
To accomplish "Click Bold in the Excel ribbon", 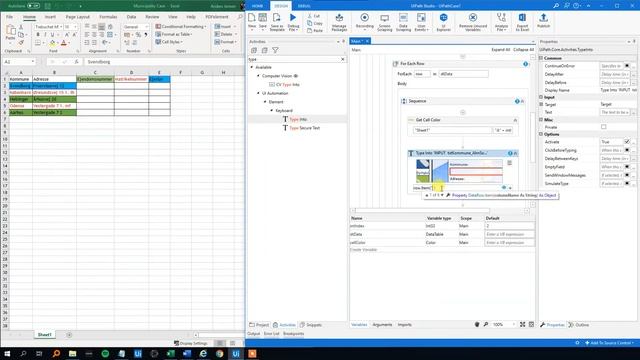I will point(38,35).
